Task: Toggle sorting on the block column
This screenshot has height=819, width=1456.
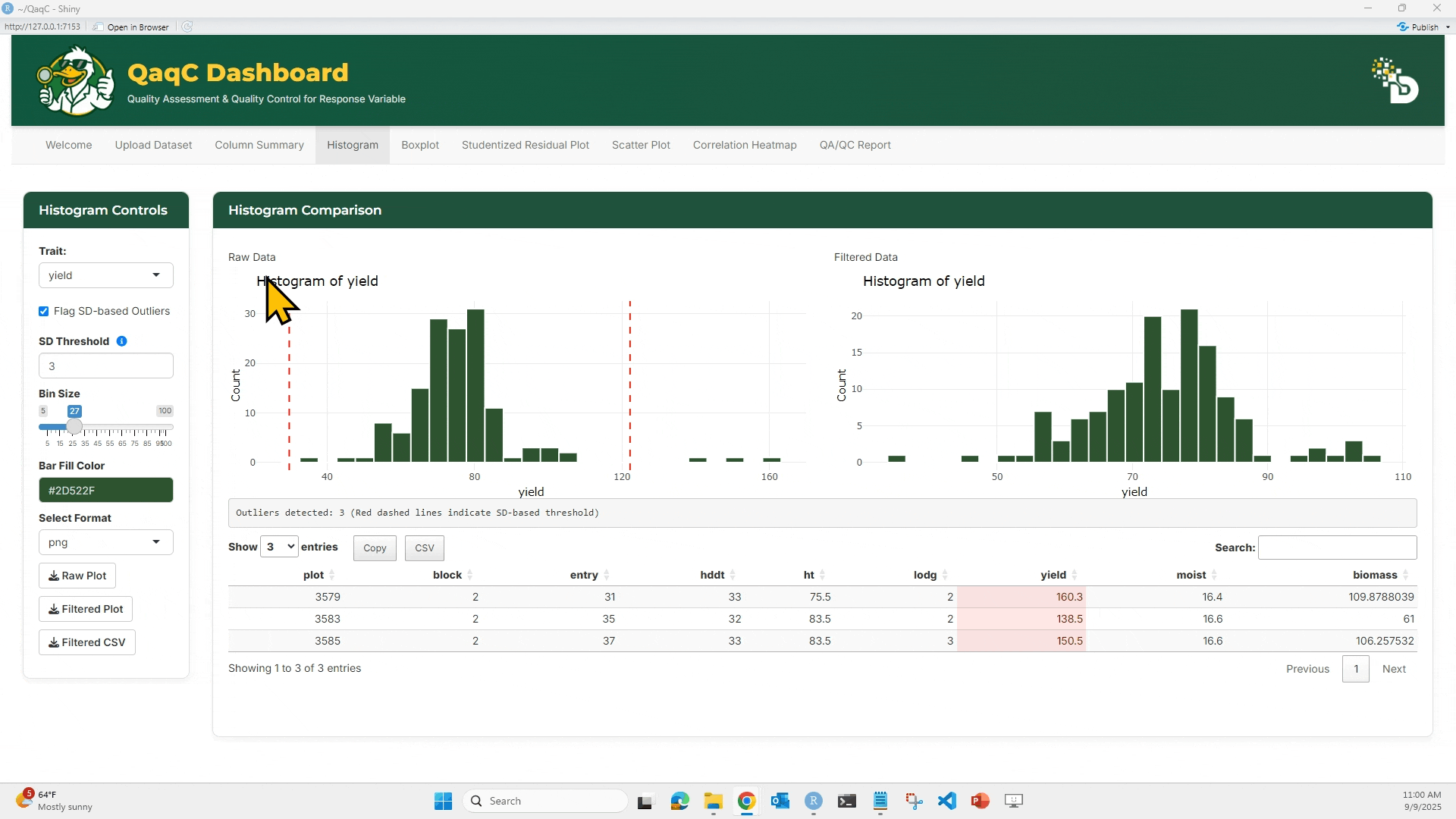Action: (x=469, y=575)
